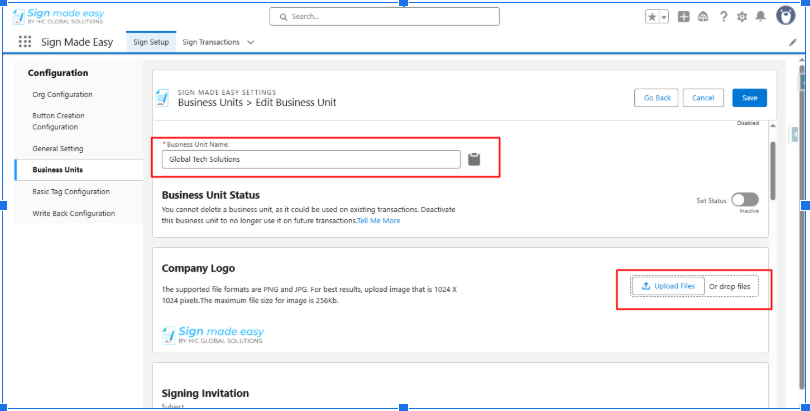Click inside the global Search box
The image size is (810, 411).
(x=384, y=17)
